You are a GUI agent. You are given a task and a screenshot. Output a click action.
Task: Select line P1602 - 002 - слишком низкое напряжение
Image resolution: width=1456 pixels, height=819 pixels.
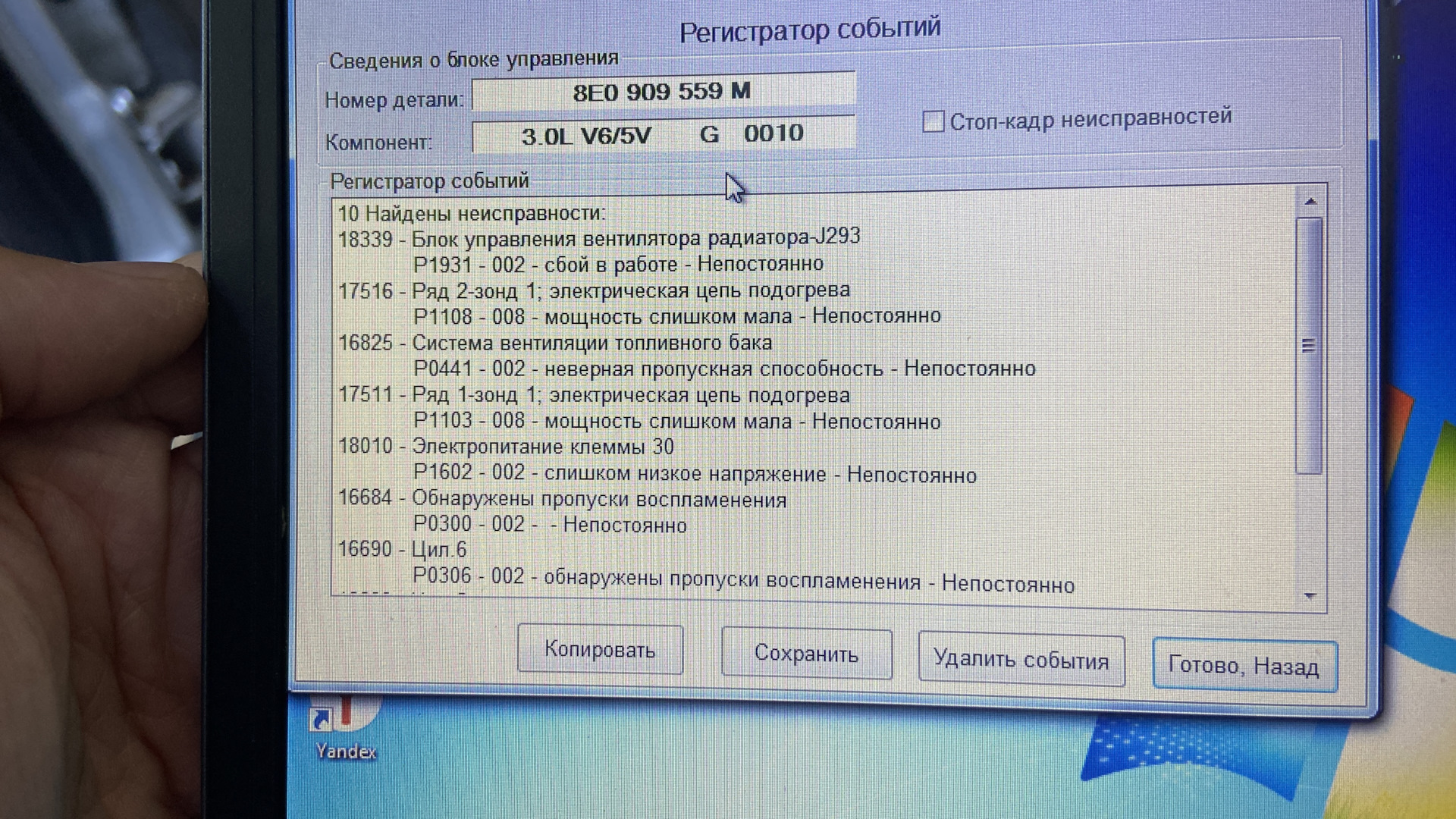point(695,474)
